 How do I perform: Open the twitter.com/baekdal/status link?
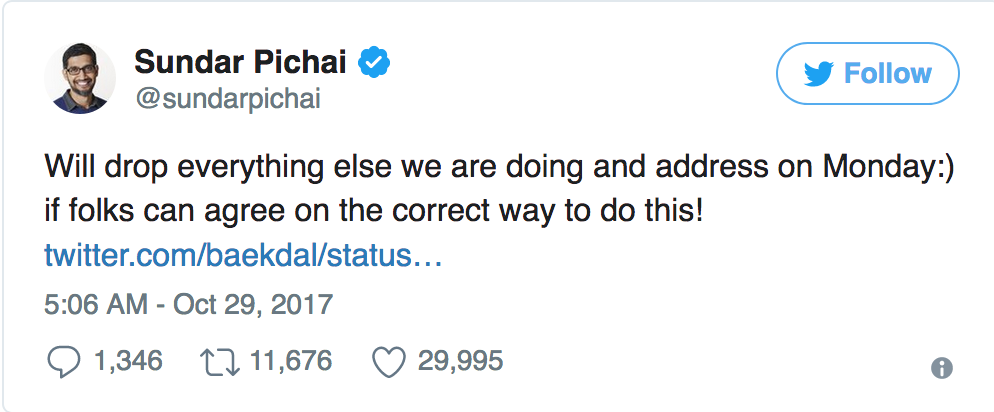click(243, 256)
